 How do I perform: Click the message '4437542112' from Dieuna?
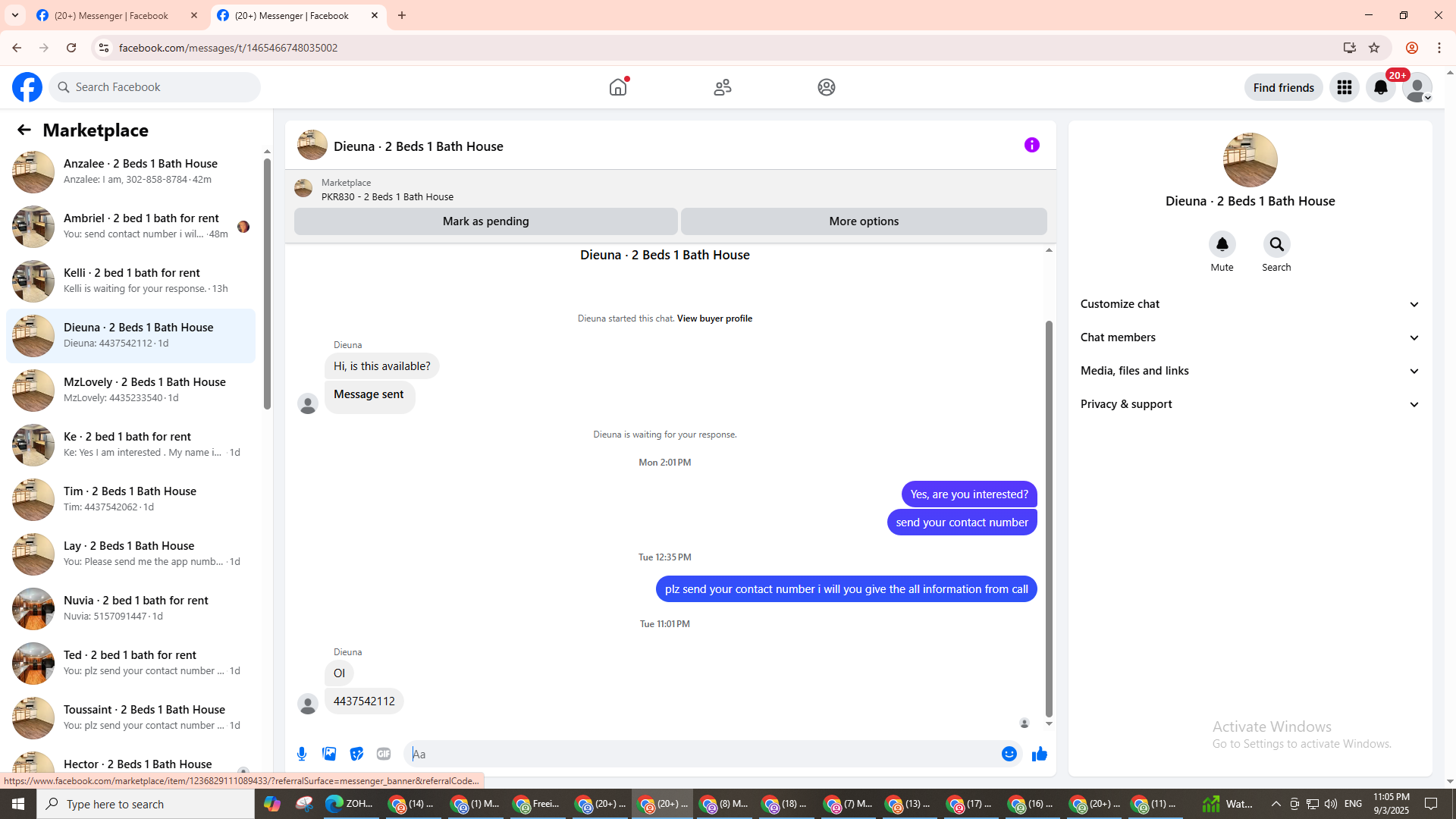tap(364, 701)
